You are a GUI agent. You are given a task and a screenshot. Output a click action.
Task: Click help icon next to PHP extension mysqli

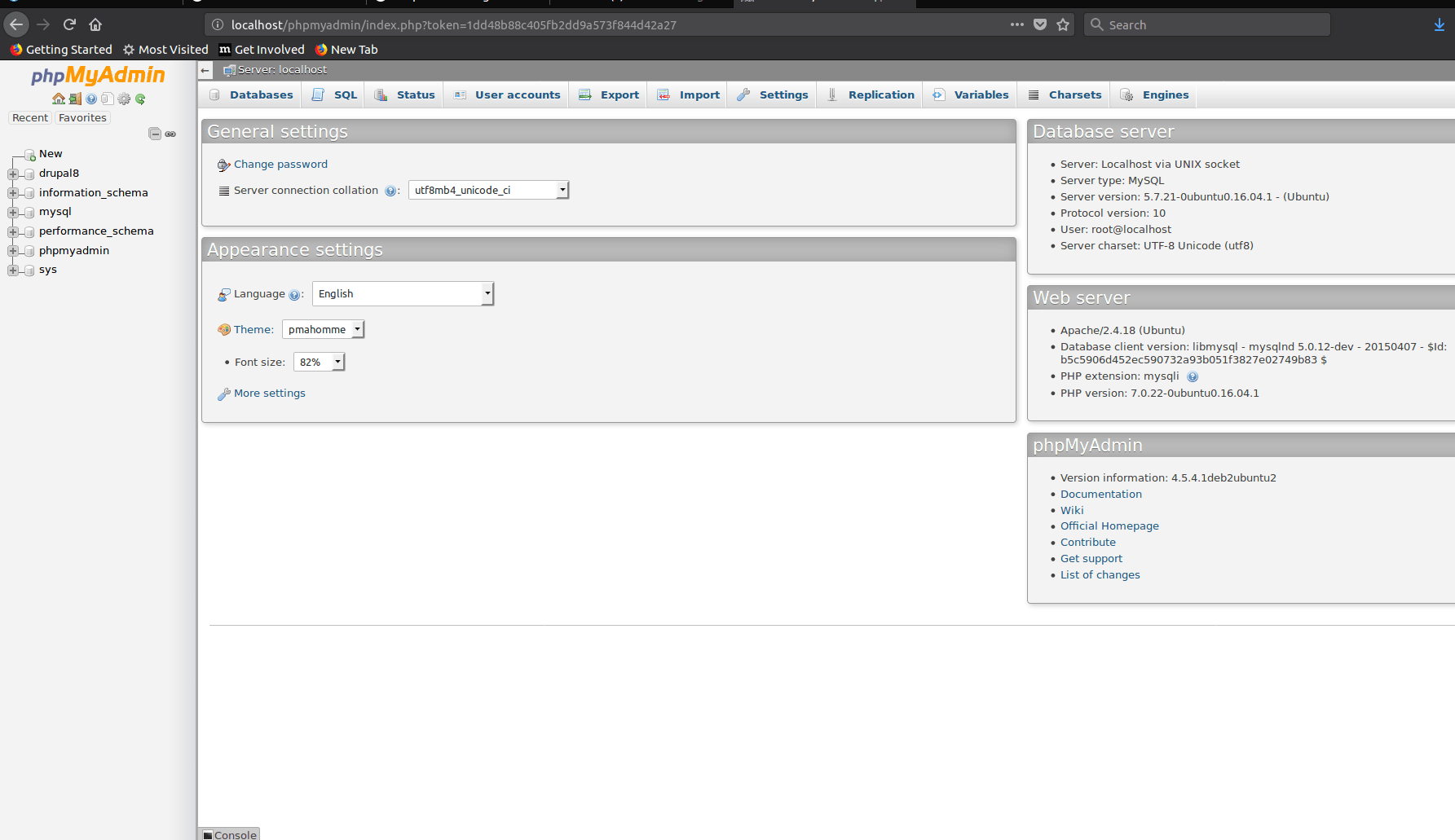(x=1193, y=376)
